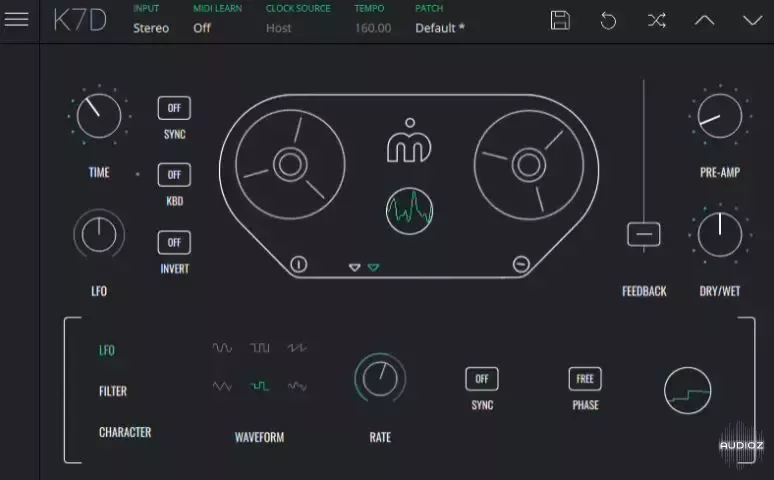Open the Host clock source selector
This screenshot has width=774, height=480.
(278, 28)
